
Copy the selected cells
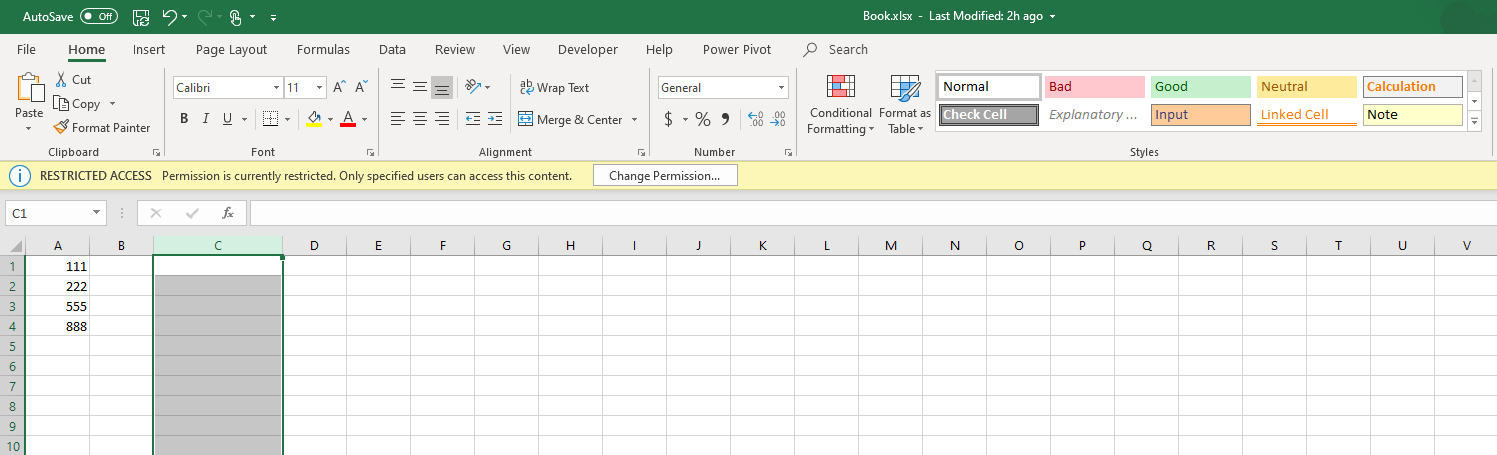(77, 103)
